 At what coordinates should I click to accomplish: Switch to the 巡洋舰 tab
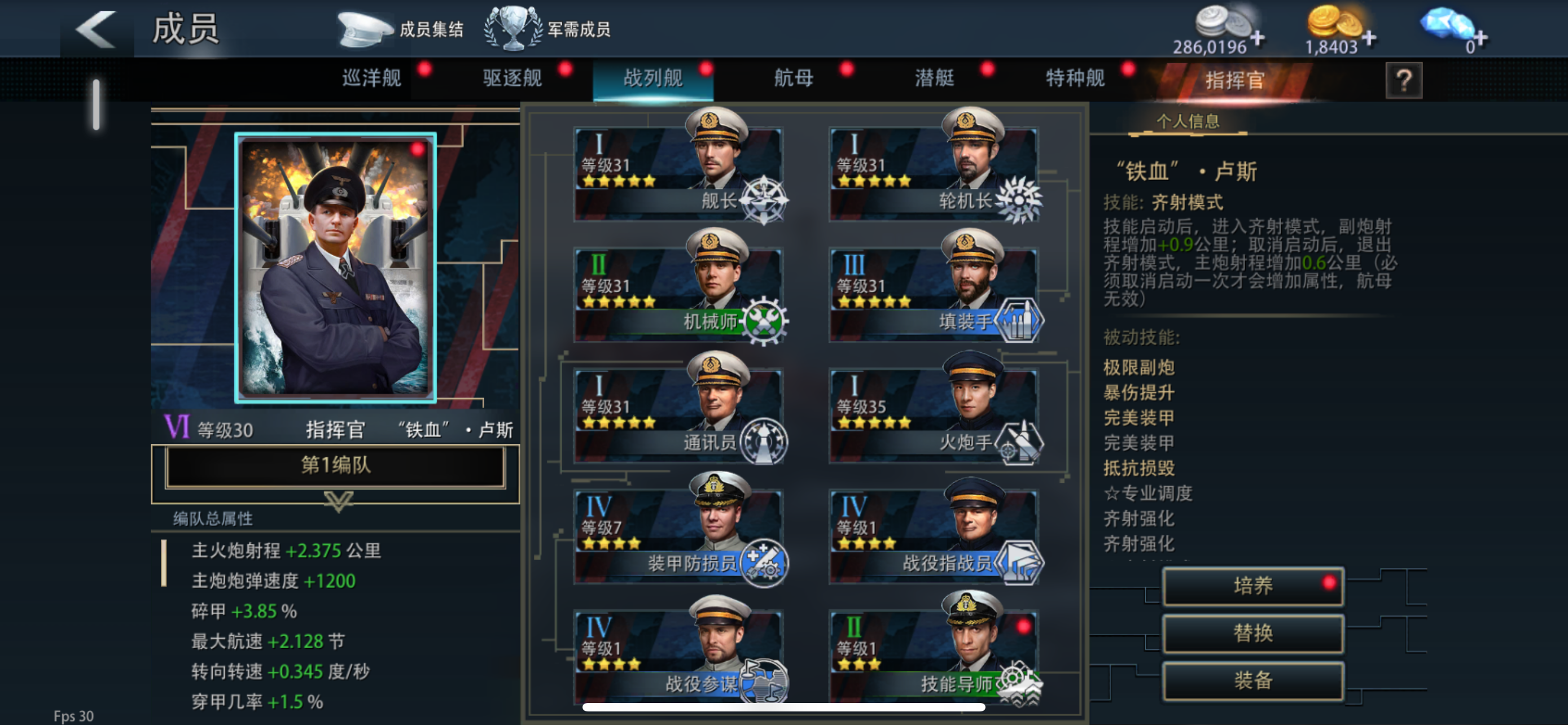(x=371, y=78)
